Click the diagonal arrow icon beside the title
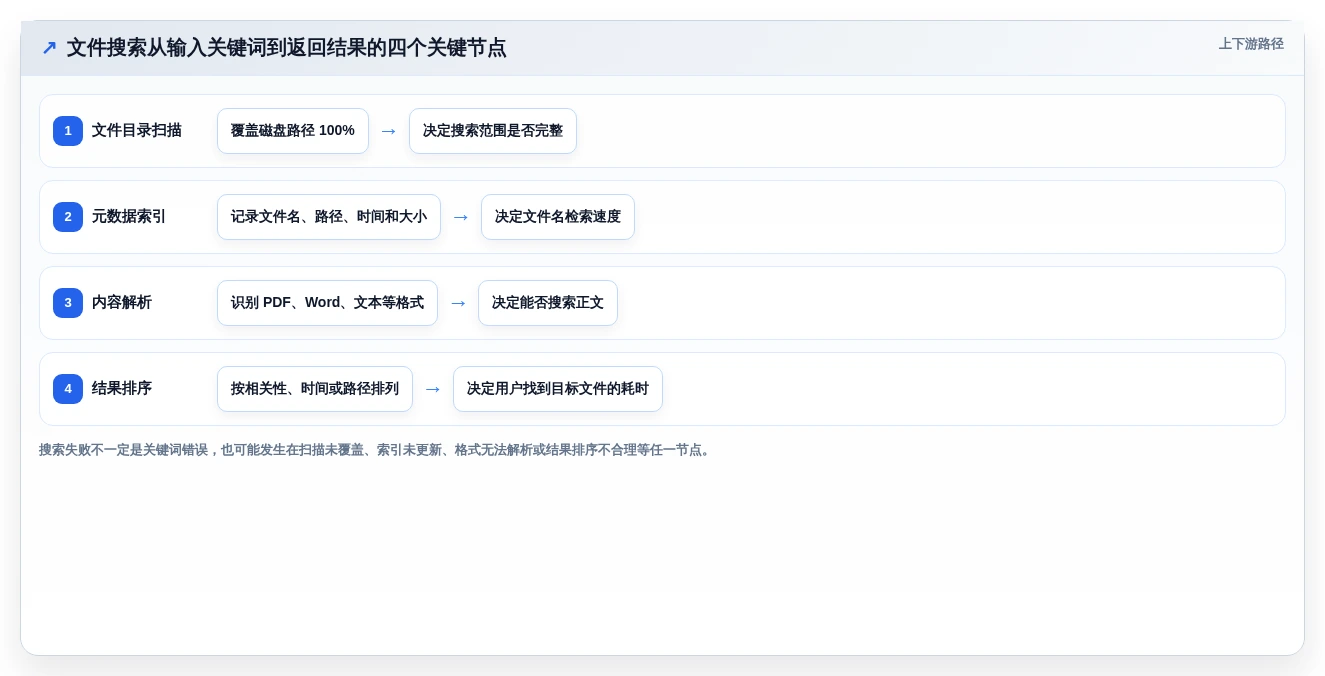This screenshot has height=676, width=1325. (49, 47)
